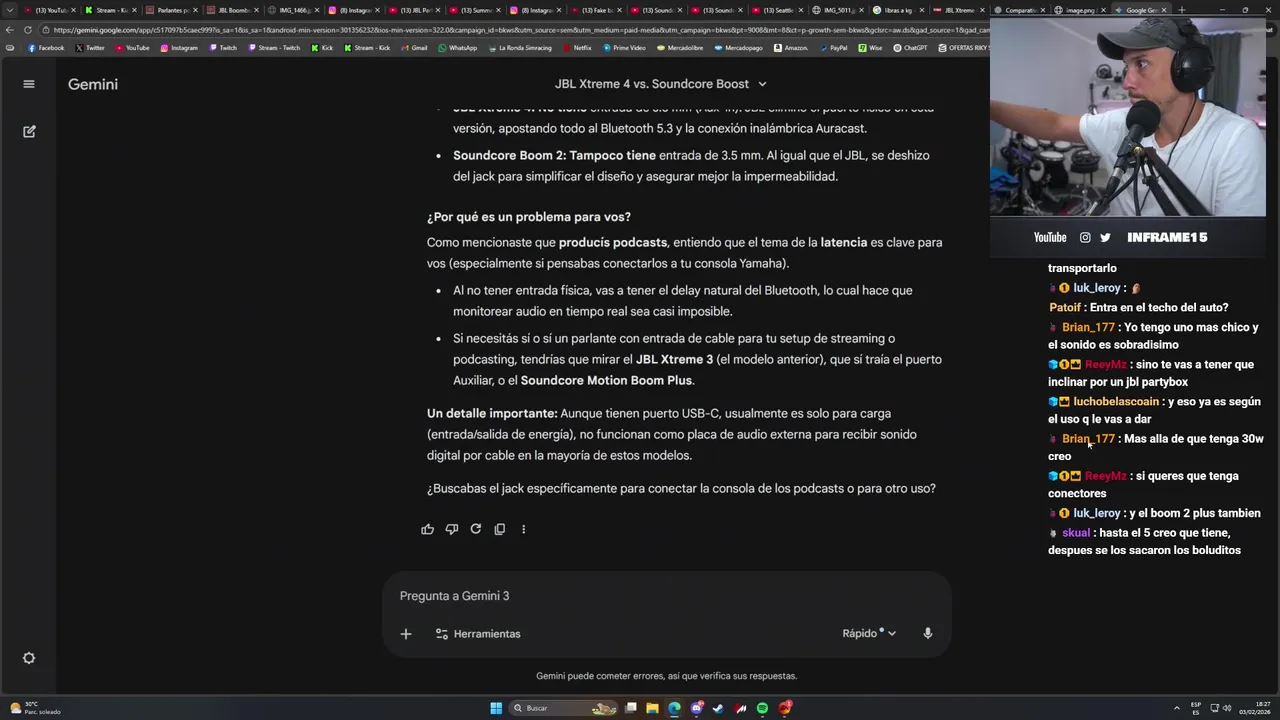
Task: Open the Prime Video bookmark
Action: pos(624,48)
